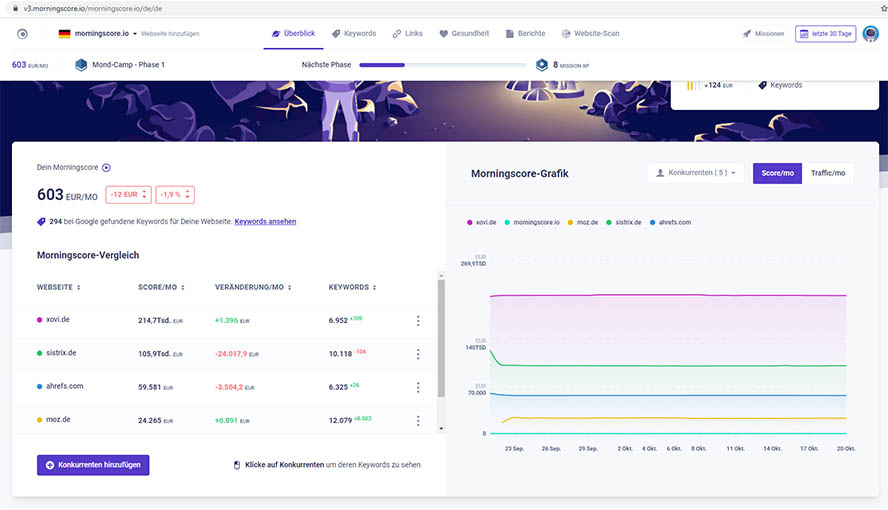Open the three-dot menu for ahrefs.com

click(x=418, y=388)
